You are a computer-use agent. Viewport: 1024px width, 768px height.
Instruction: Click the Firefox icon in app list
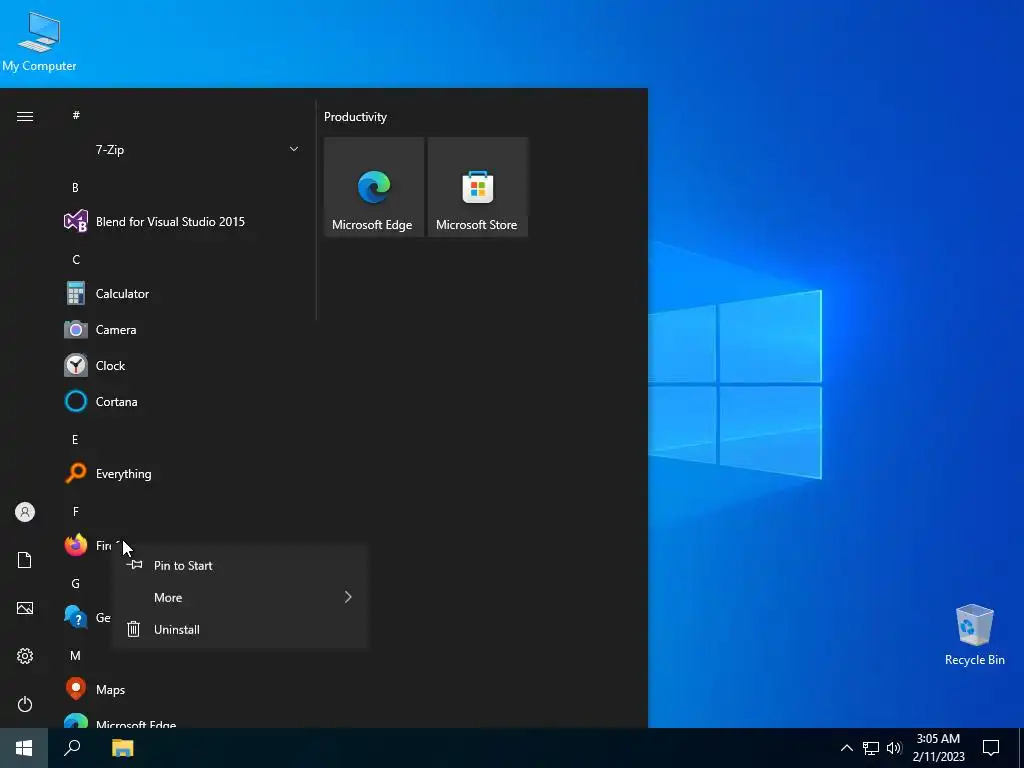76,545
